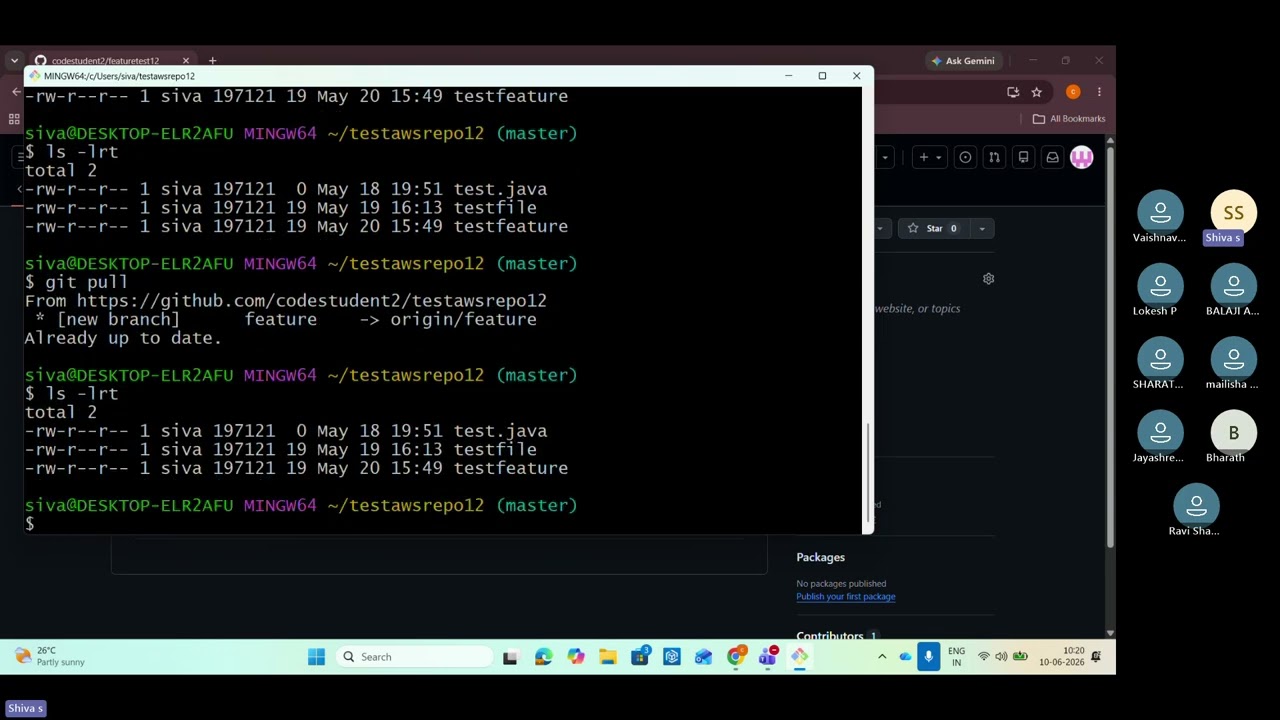Viewport: 1280px width, 720px height.
Task: Click the install app icon in address bar
Action: click(x=1013, y=92)
